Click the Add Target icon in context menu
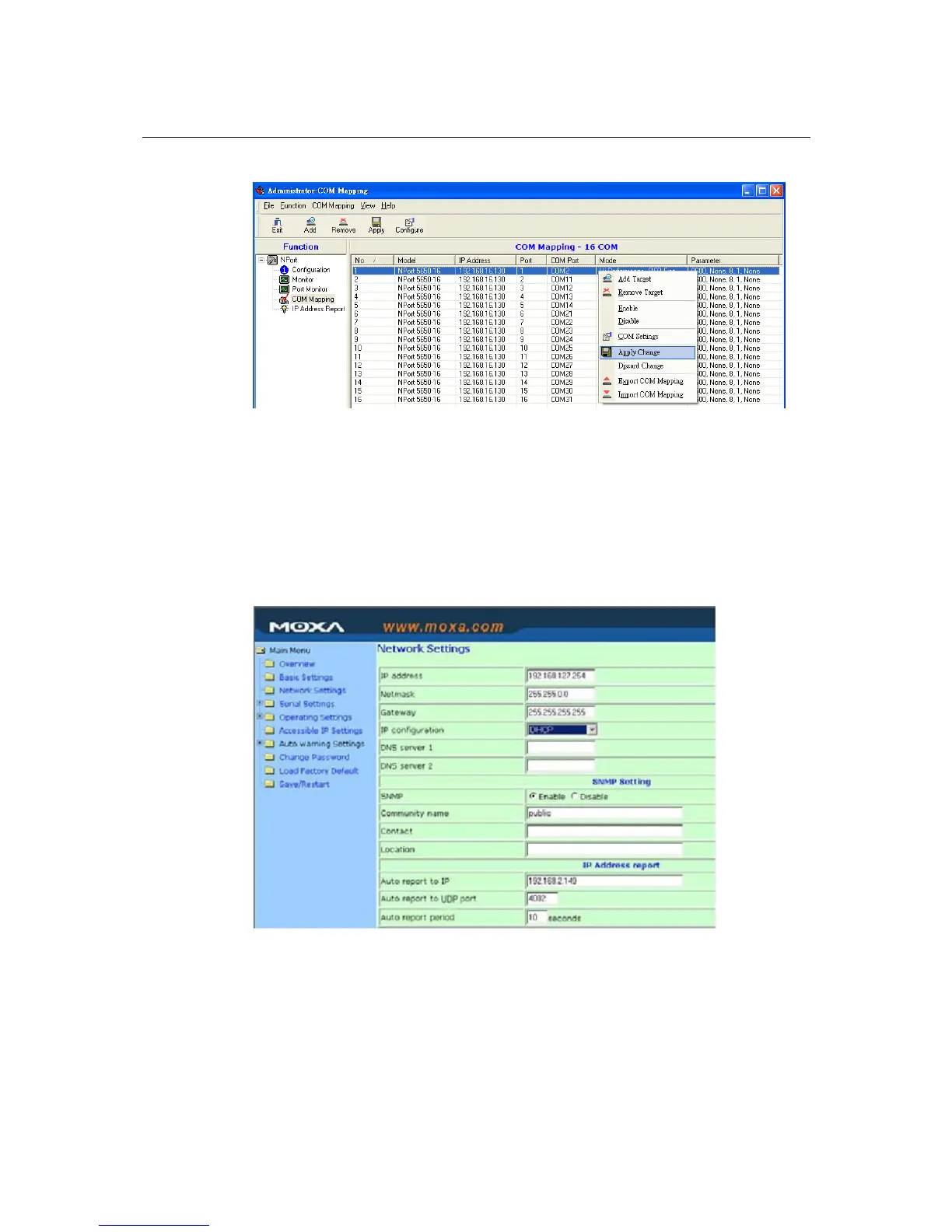 607,278
